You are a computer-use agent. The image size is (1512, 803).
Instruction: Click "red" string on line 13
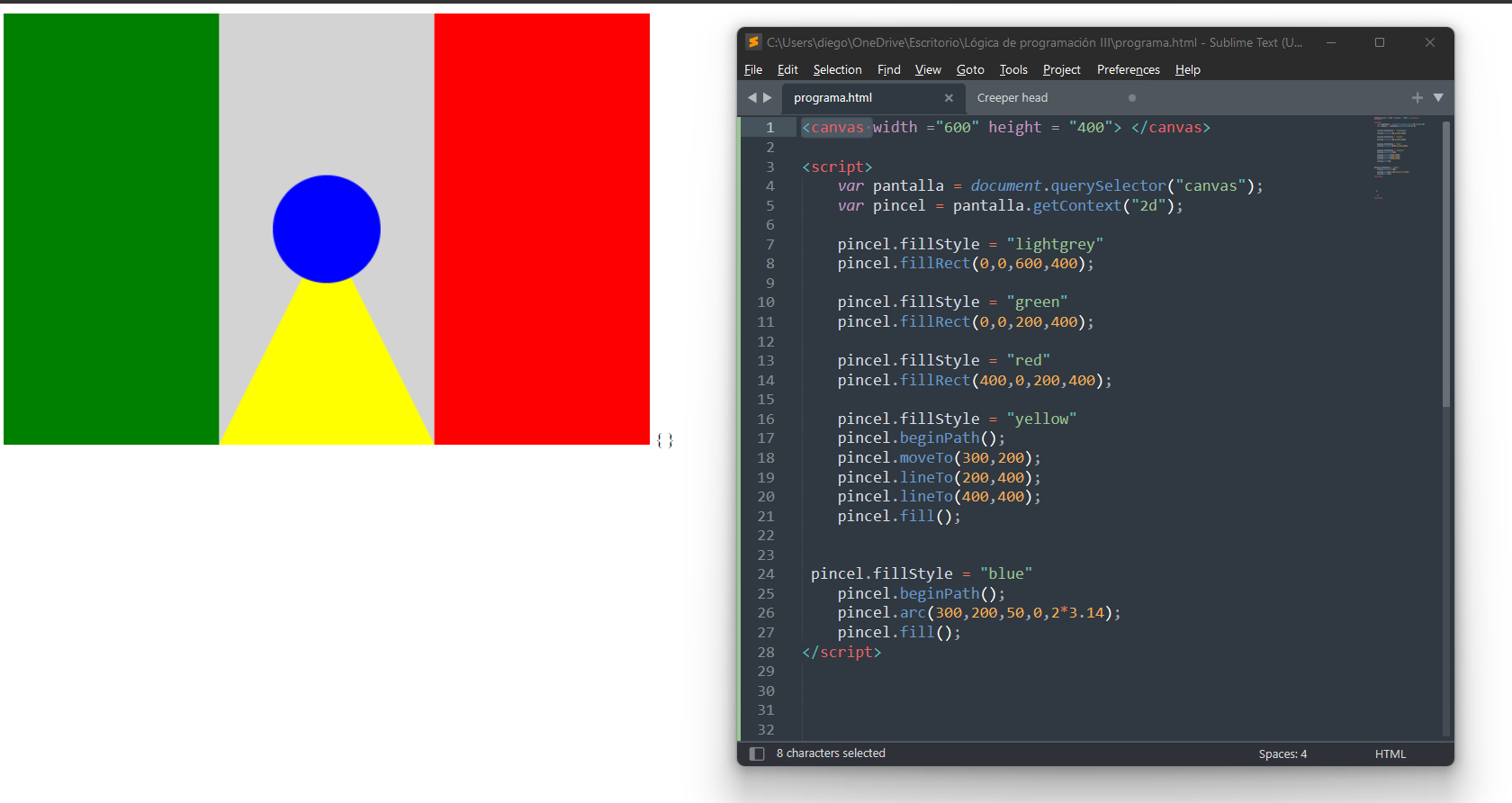1028,361
